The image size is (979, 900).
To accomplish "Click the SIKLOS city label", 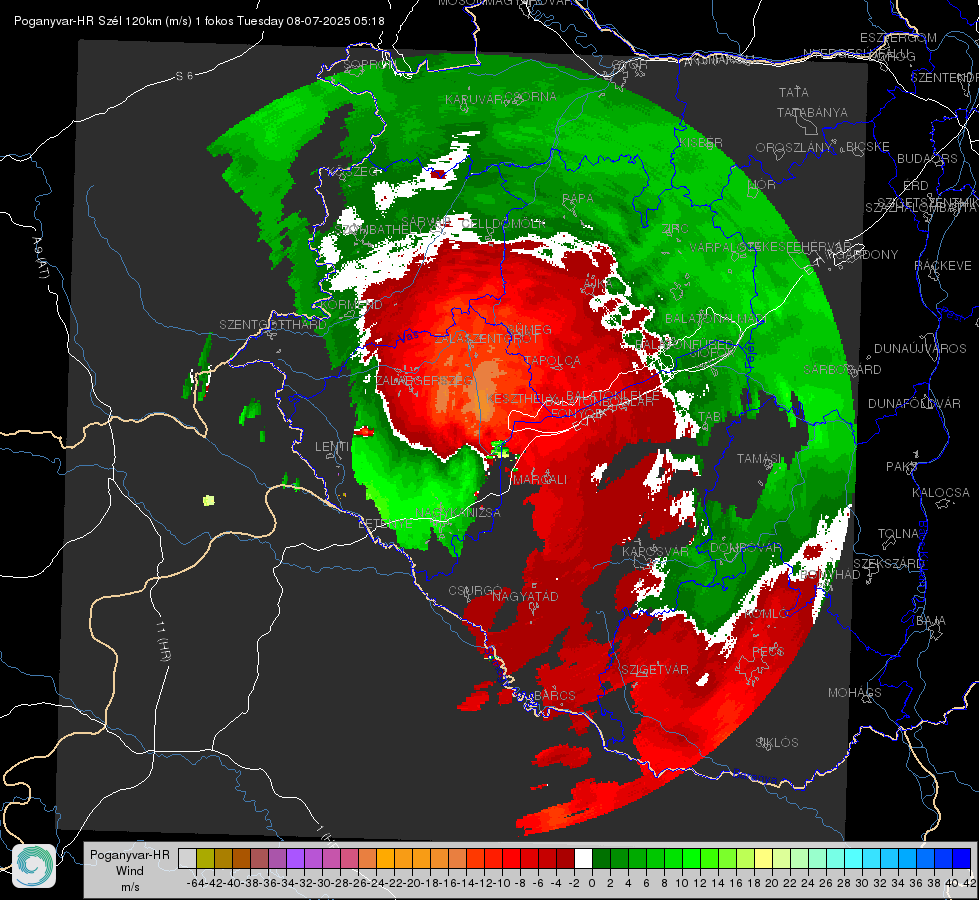I will [777, 743].
